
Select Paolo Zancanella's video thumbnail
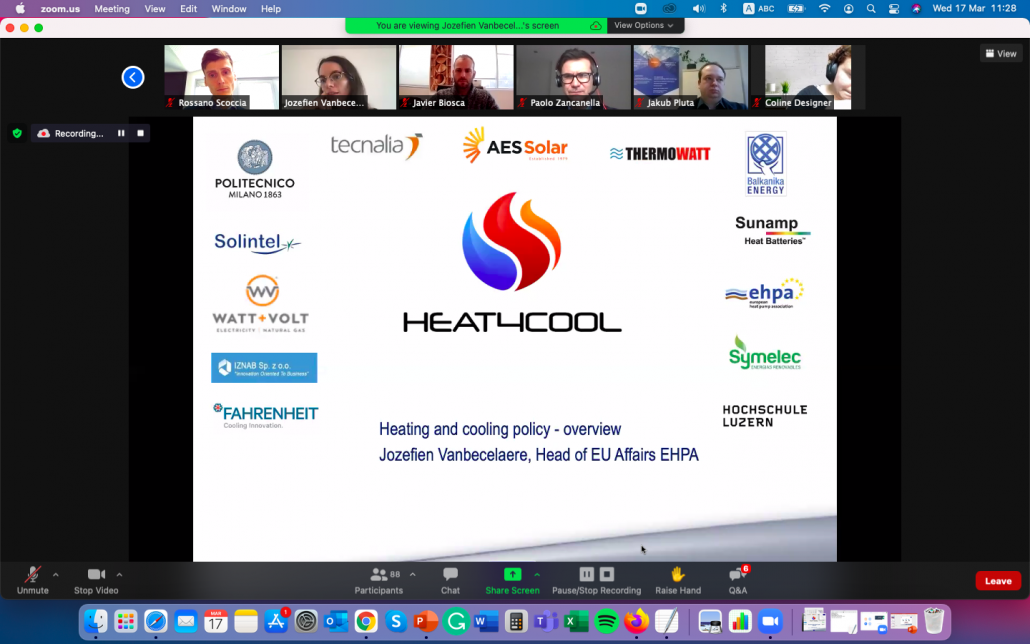573,77
